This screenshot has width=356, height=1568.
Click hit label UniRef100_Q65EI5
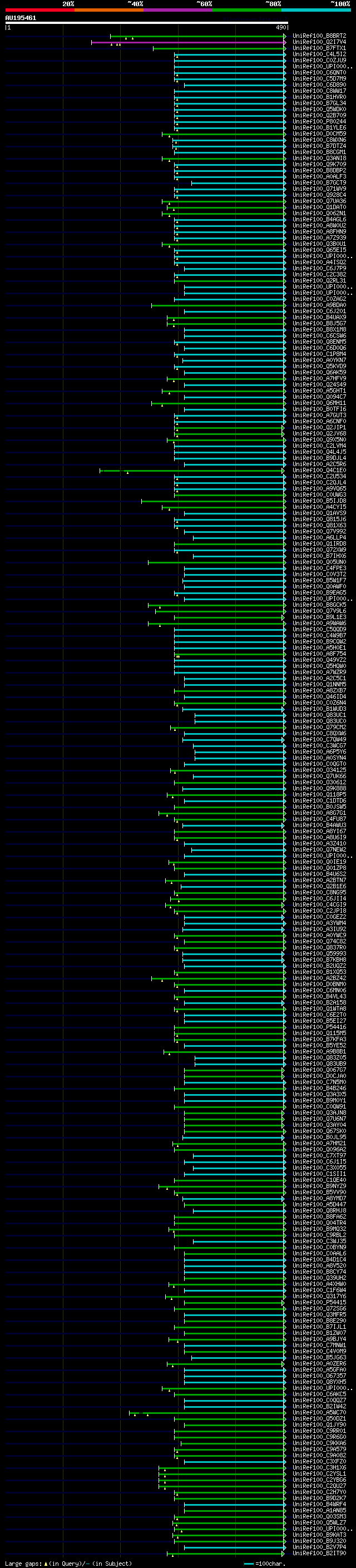tap(319, 250)
